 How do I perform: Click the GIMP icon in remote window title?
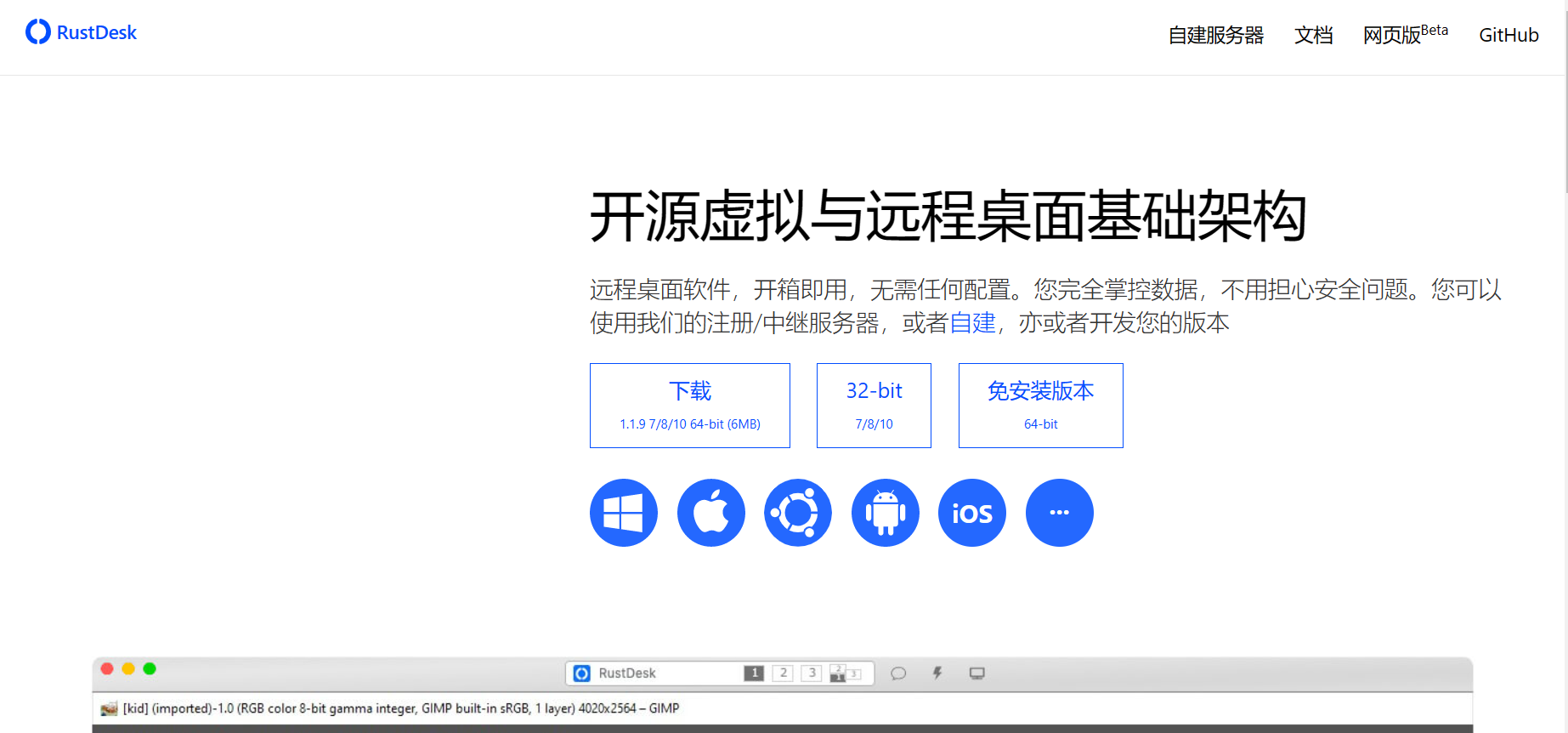coord(109,708)
